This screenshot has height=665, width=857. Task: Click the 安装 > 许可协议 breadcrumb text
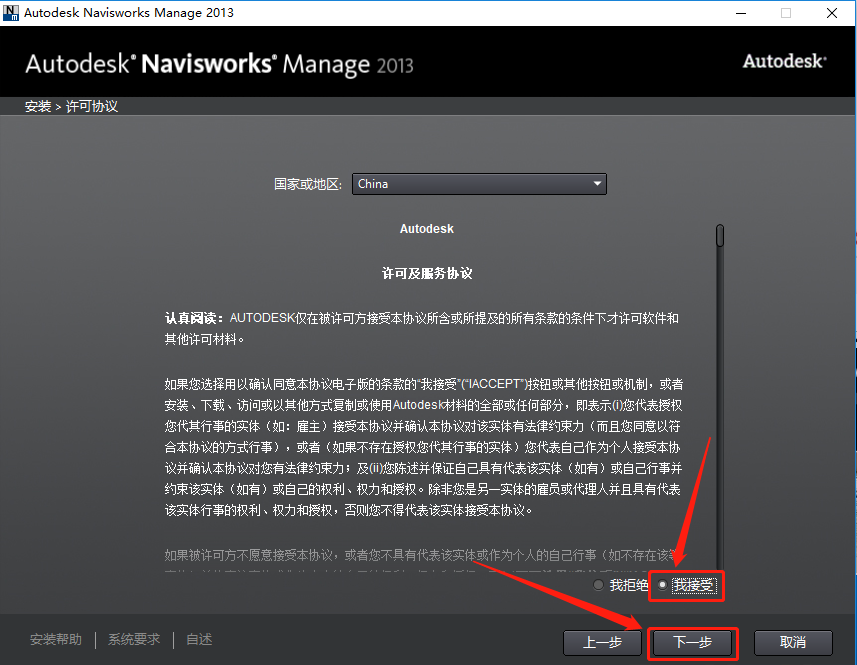[71, 106]
